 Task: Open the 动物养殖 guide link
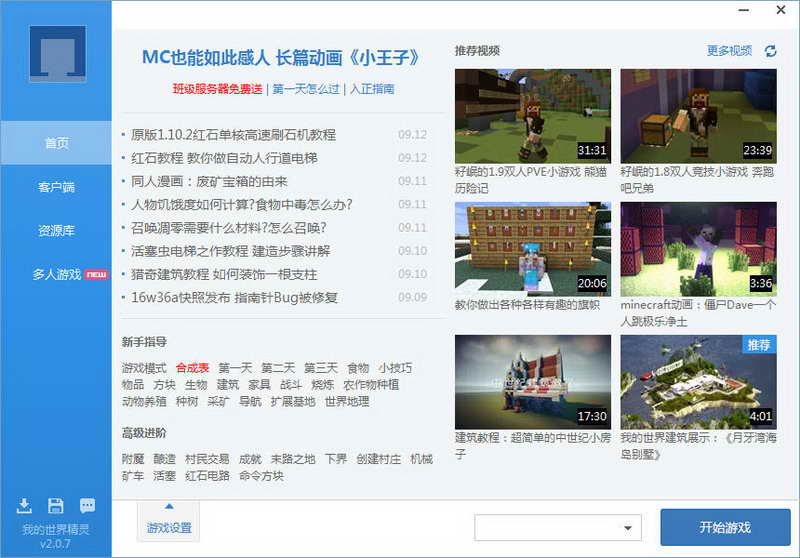click(144, 401)
